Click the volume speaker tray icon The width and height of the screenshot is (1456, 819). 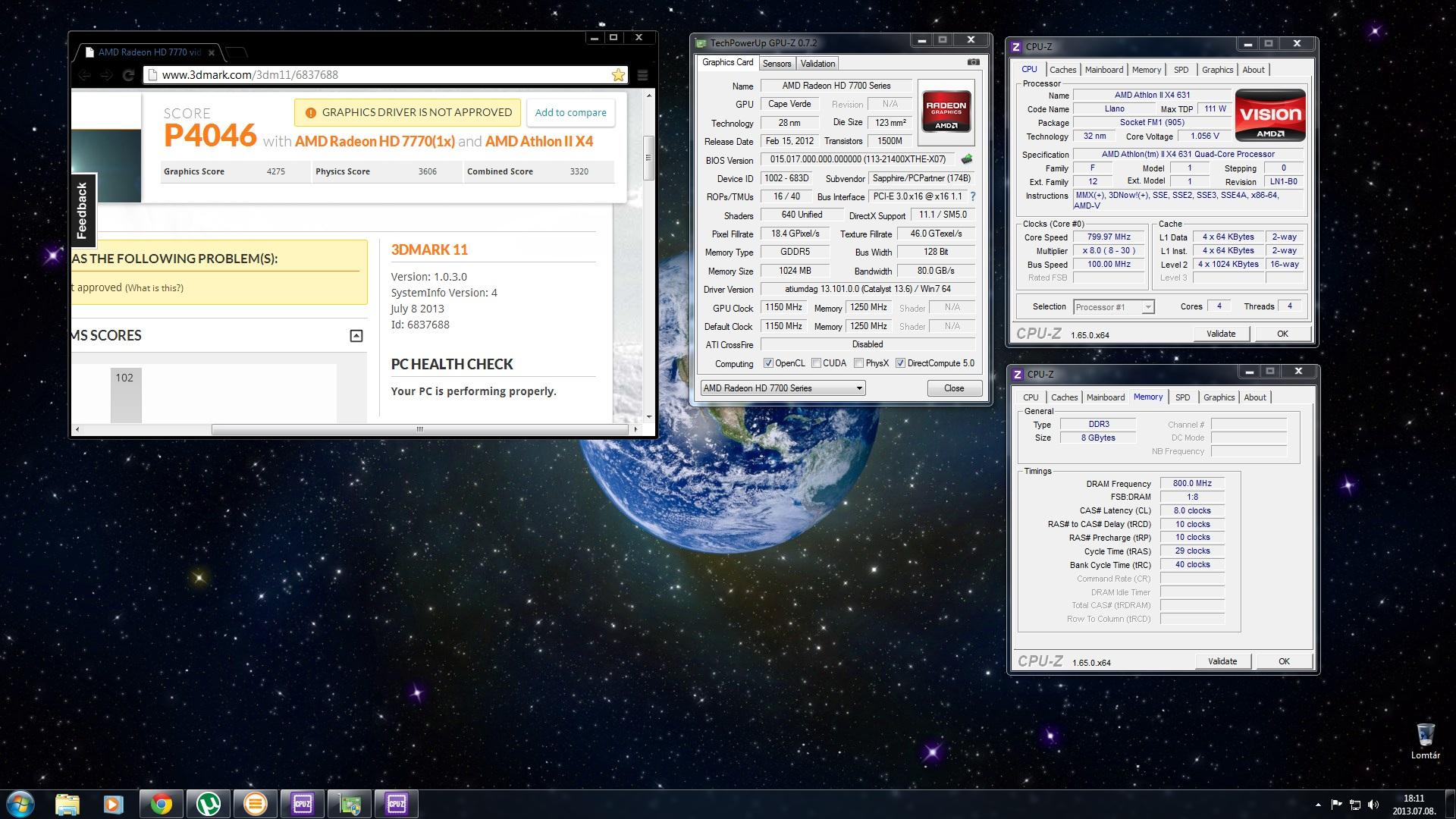pyautogui.click(x=1373, y=805)
